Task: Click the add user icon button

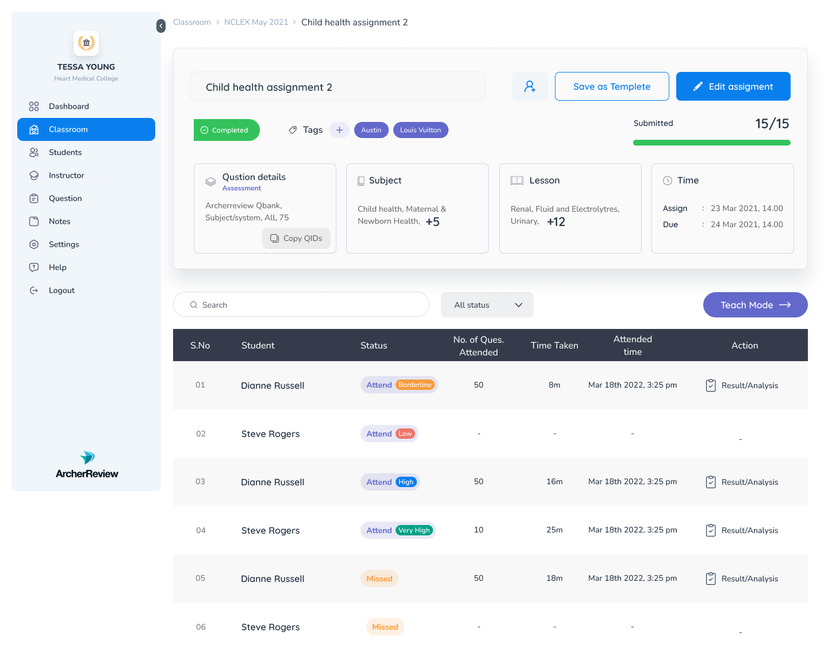Action: (529, 87)
